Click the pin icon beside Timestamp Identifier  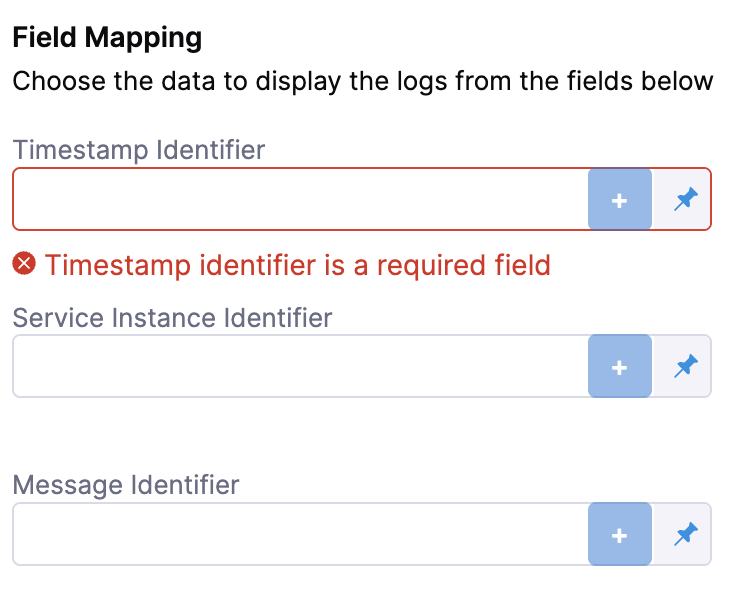(685, 200)
